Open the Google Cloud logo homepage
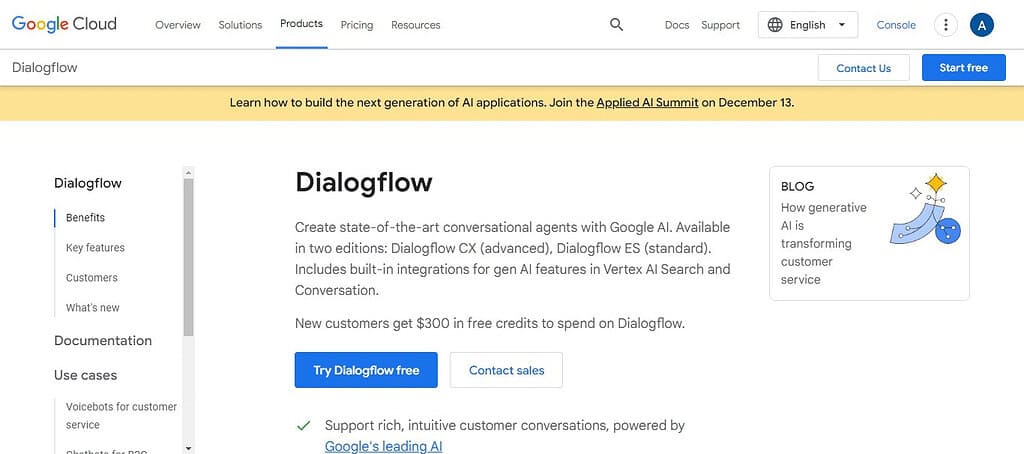 (x=64, y=24)
